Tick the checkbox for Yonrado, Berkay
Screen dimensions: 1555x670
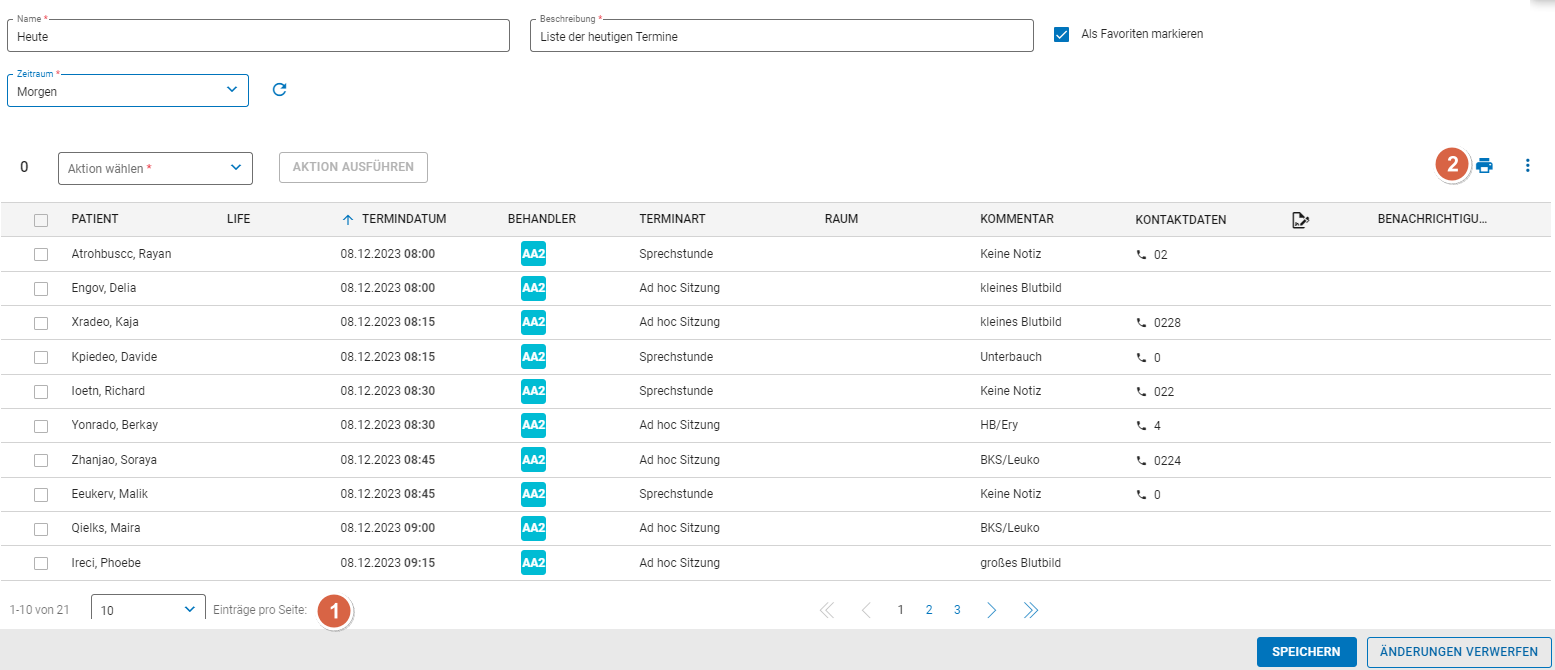pyautogui.click(x=41, y=426)
